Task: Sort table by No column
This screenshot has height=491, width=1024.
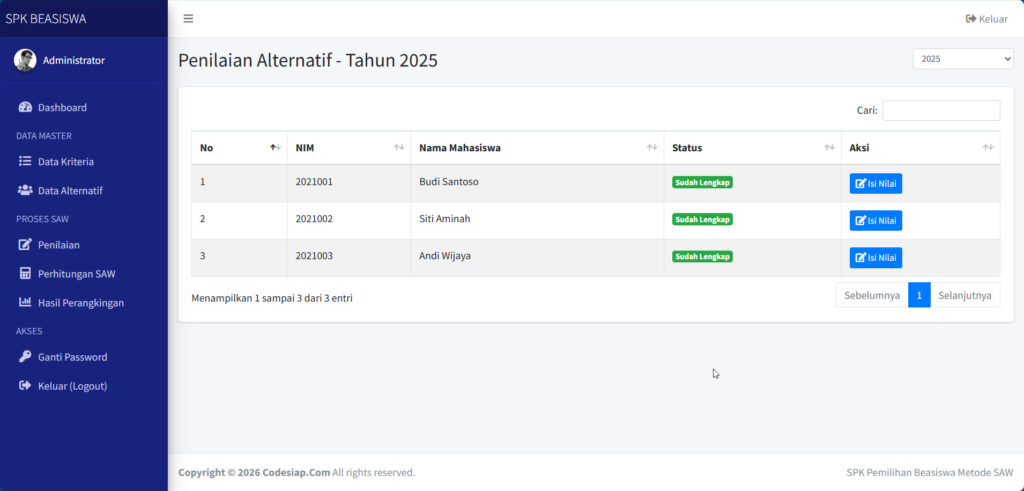Action: [x=238, y=148]
